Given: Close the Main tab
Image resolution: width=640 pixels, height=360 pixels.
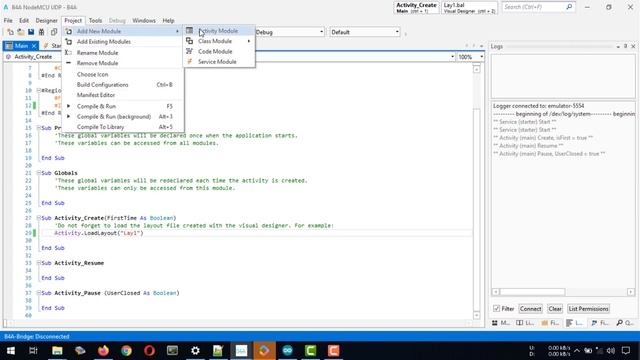Looking at the screenshot, I should tap(34, 46).
